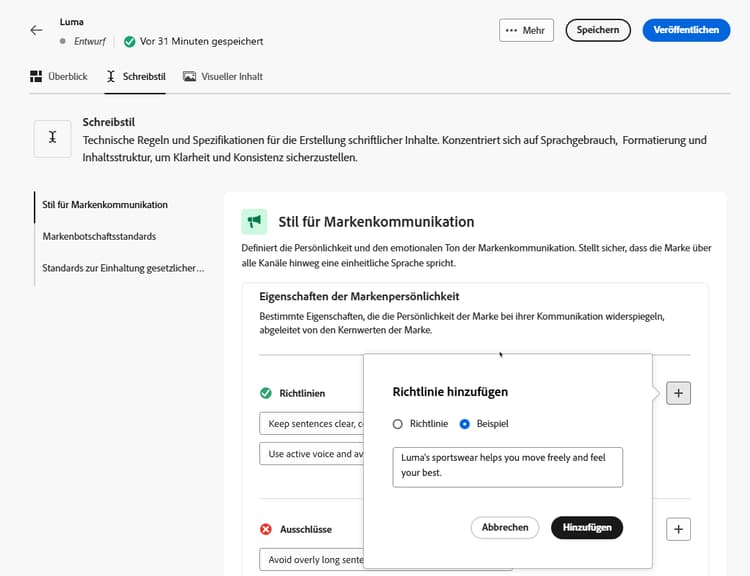Switch to the Überblick tab
Viewport: 750px width, 576px height.
click(59, 76)
